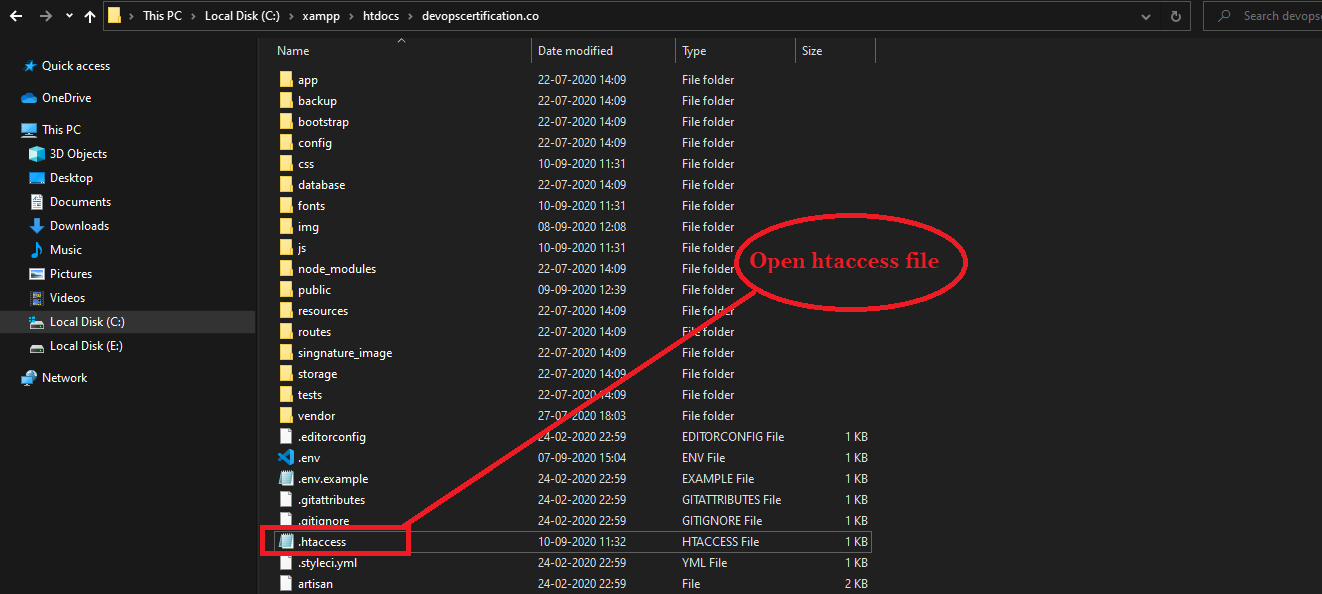This screenshot has width=1322, height=594.
Task: Click Network in navigation pane
Action: [64, 378]
